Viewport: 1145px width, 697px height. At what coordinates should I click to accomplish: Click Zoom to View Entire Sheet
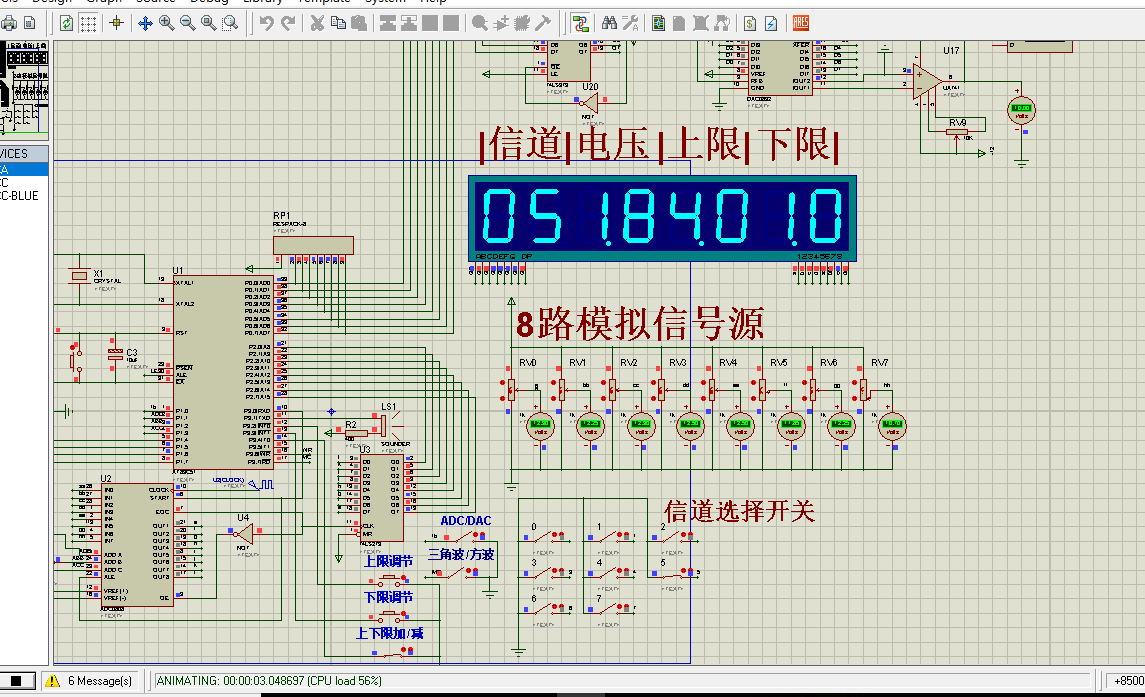(x=209, y=23)
